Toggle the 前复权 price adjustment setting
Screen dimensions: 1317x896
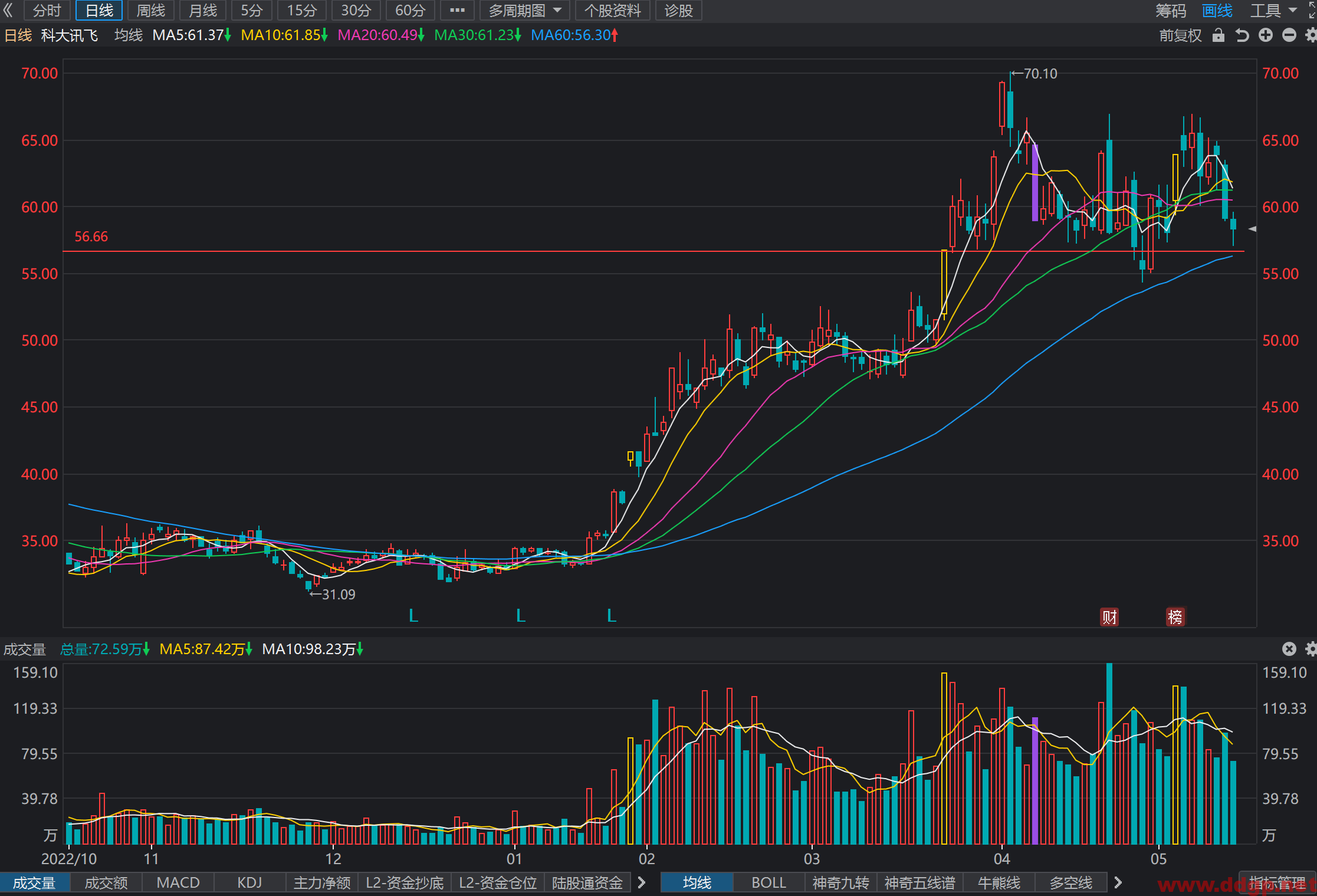tap(1180, 35)
